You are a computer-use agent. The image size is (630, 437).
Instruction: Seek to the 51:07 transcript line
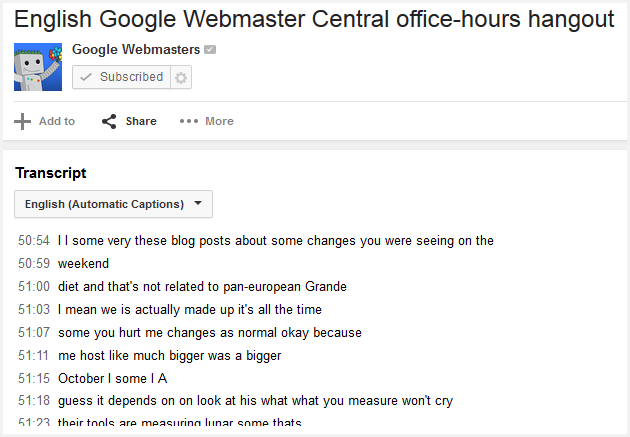click(209, 333)
